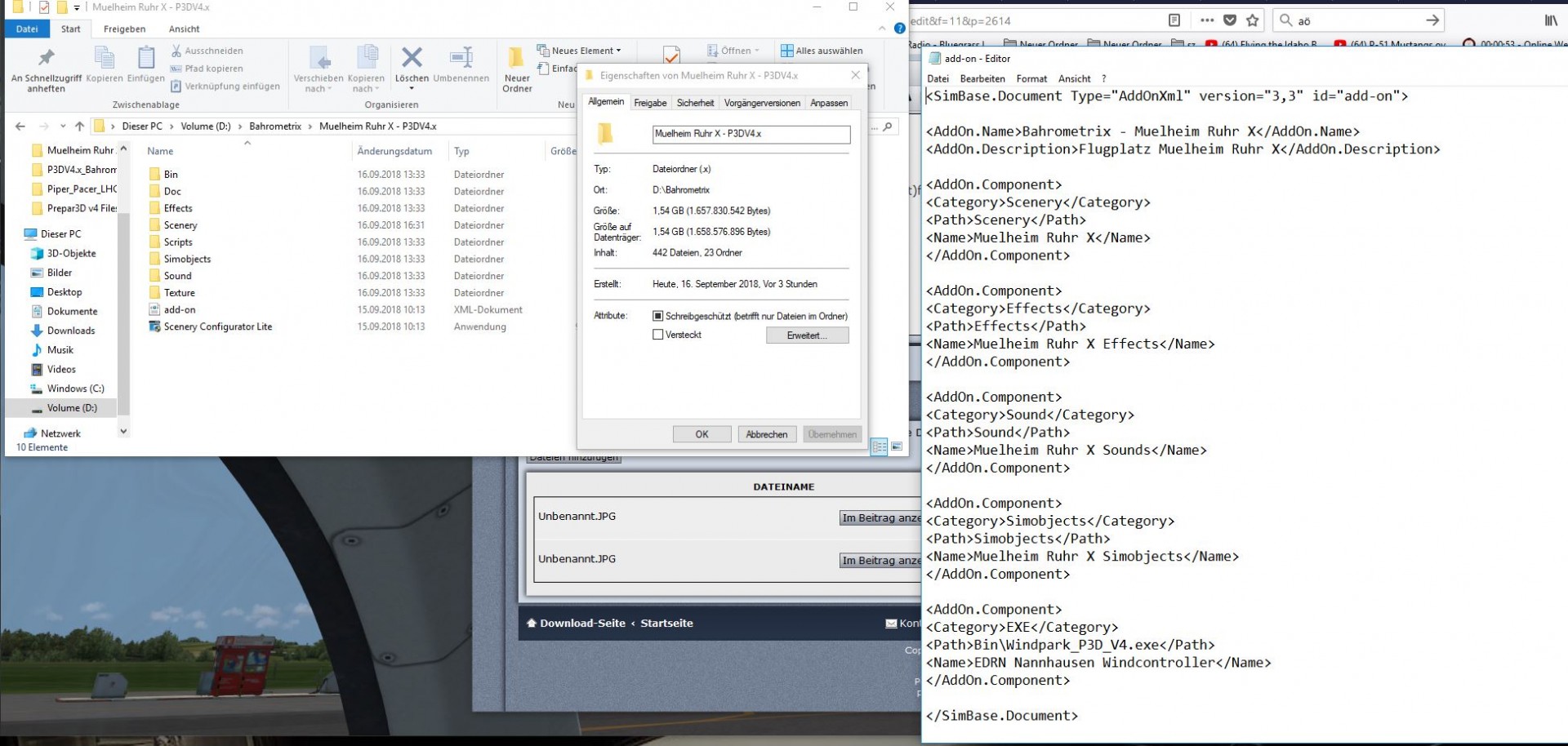The width and height of the screenshot is (1568, 746).
Task: Go up one folder level arrow
Action: (79, 127)
